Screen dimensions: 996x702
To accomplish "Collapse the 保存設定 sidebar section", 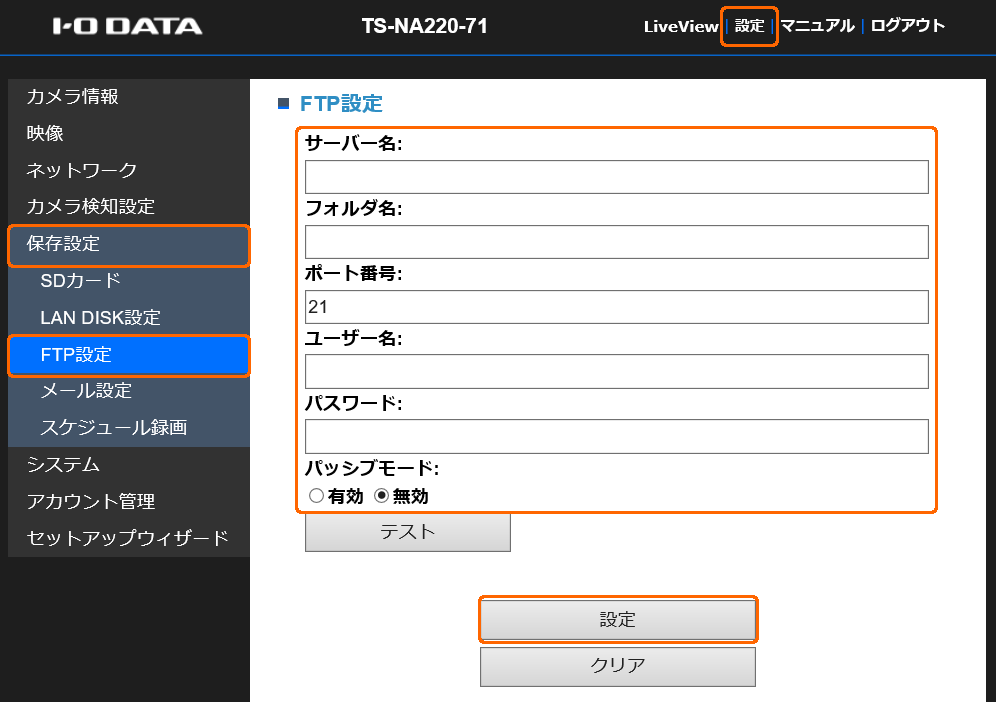I will pos(129,244).
